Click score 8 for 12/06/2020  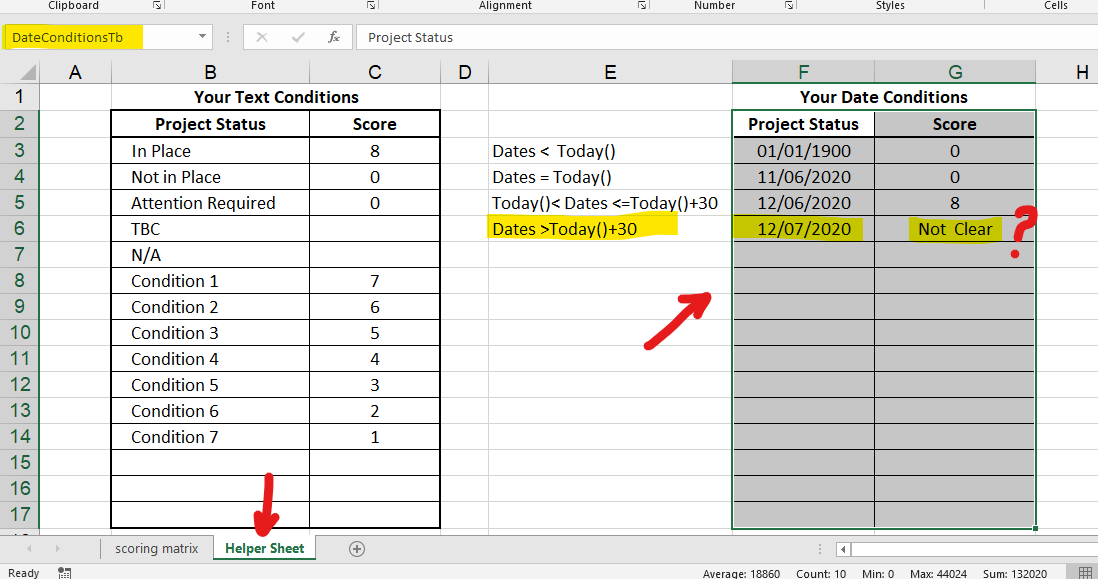pos(955,203)
